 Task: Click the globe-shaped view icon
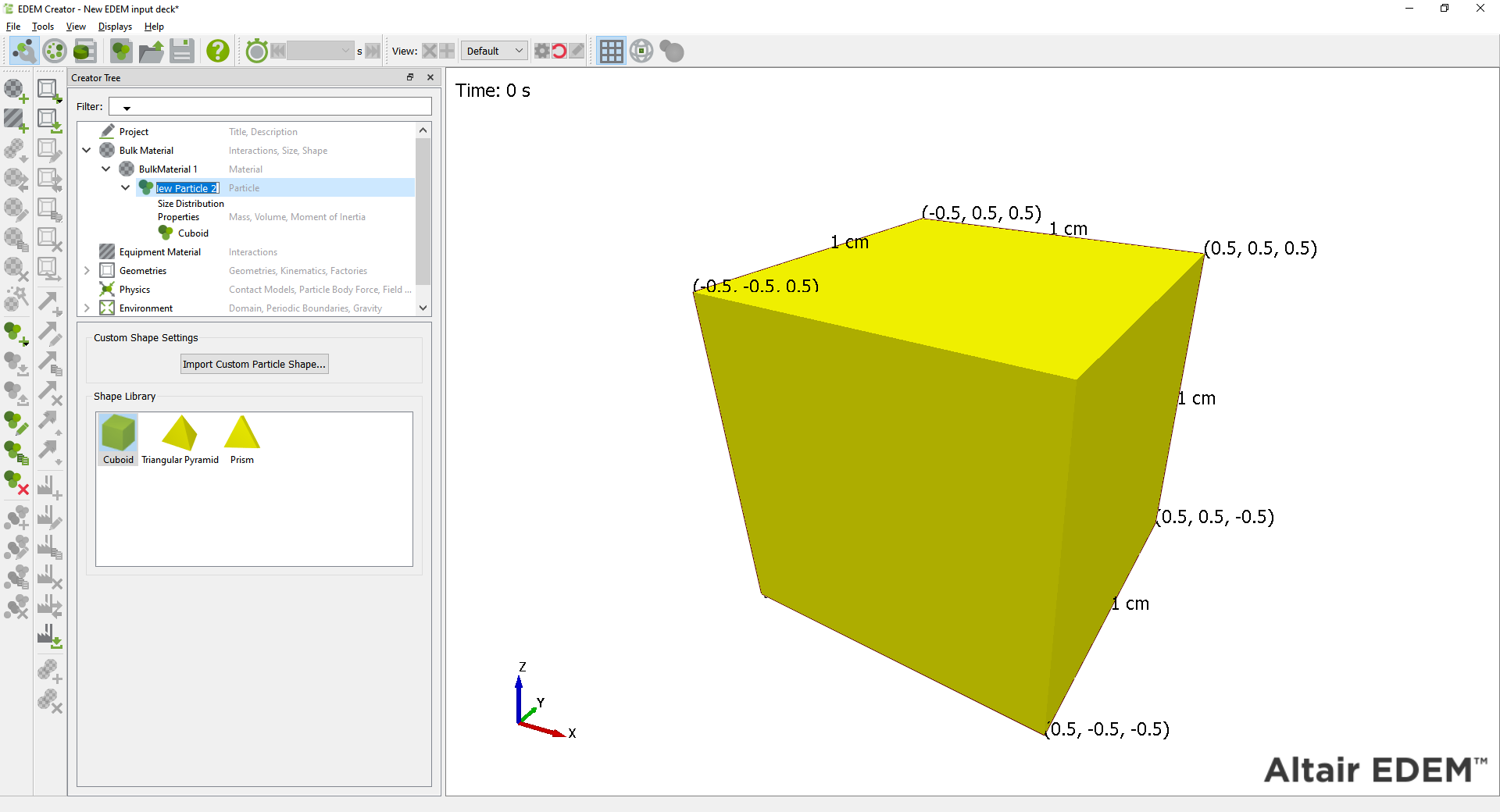tap(641, 52)
